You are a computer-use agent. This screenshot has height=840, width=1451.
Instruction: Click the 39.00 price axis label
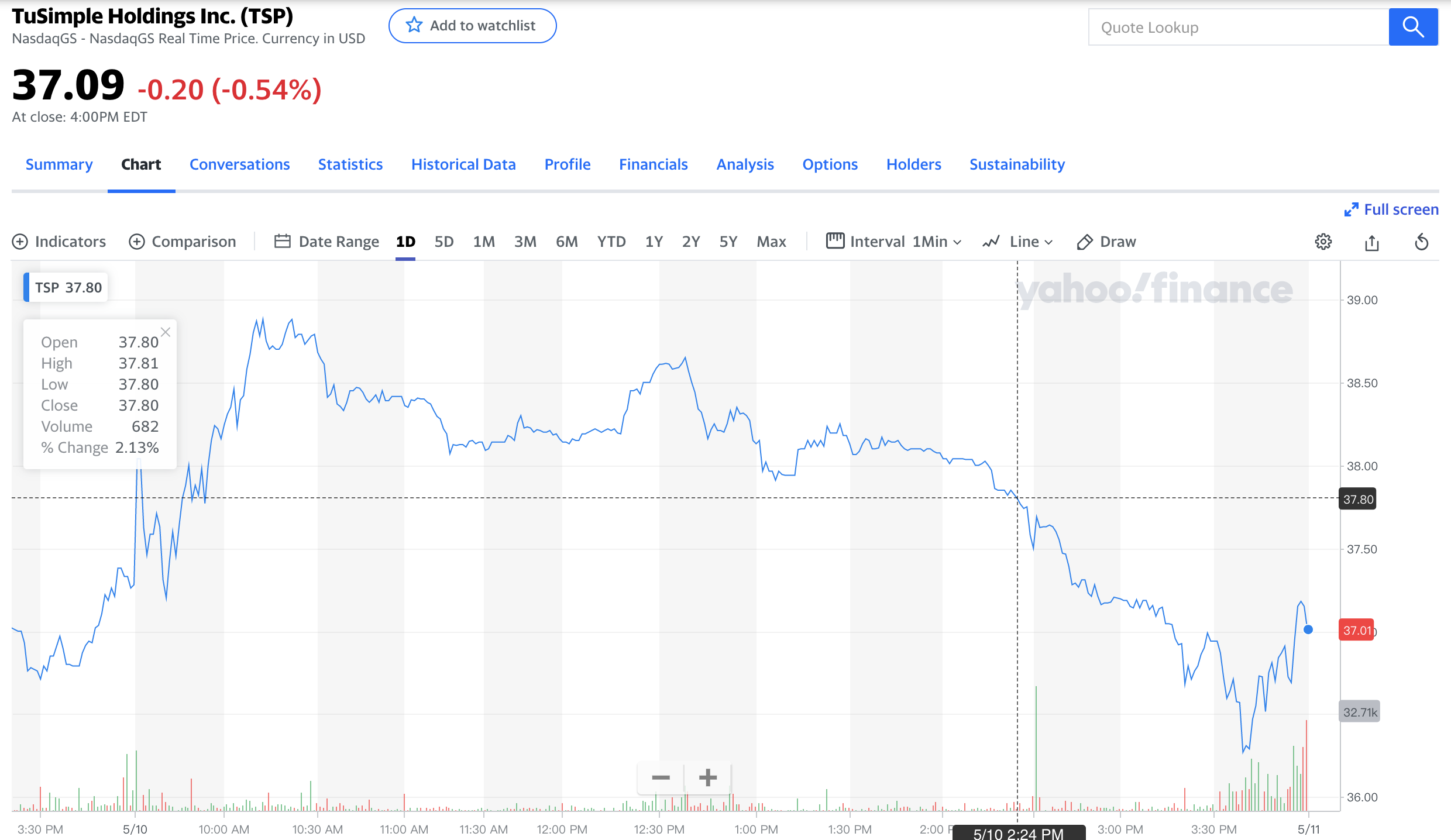pyautogui.click(x=1362, y=300)
